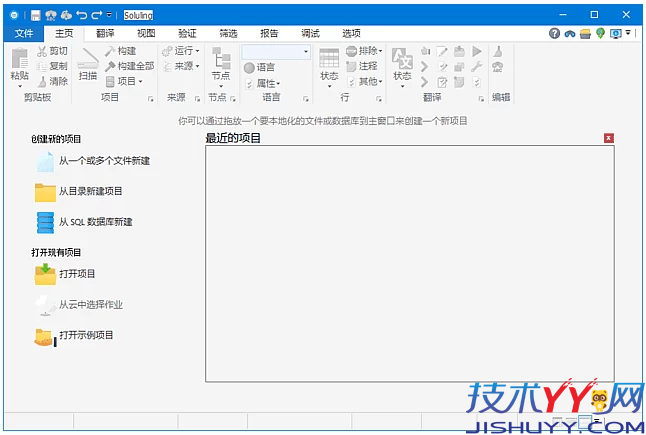Switch to the 报告 ribbon tab

point(269,33)
